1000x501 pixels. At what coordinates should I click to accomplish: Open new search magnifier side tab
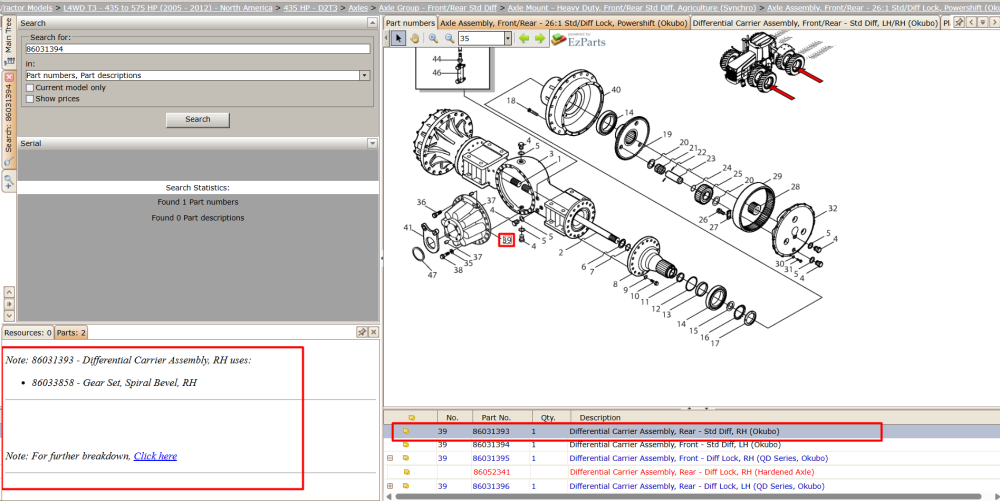tap(9, 182)
